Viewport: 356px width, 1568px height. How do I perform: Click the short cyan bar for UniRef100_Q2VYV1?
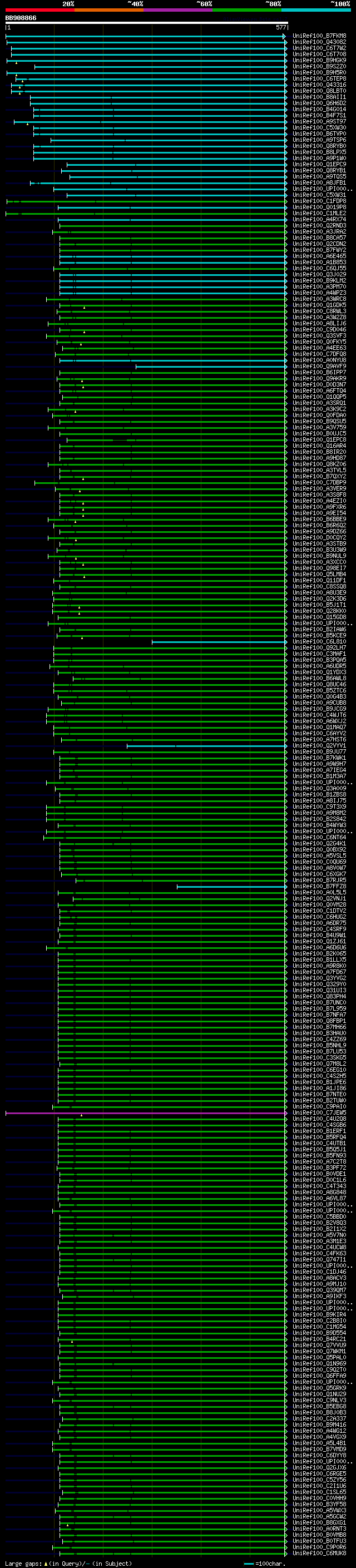click(x=206, y=746)
